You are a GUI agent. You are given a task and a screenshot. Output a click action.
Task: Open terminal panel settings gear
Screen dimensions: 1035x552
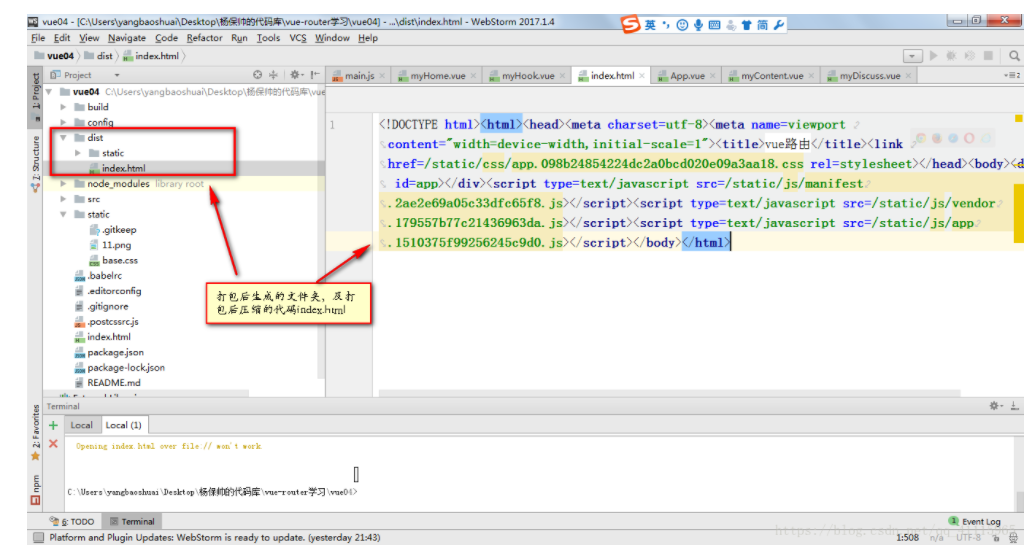[x=995, y=406]
